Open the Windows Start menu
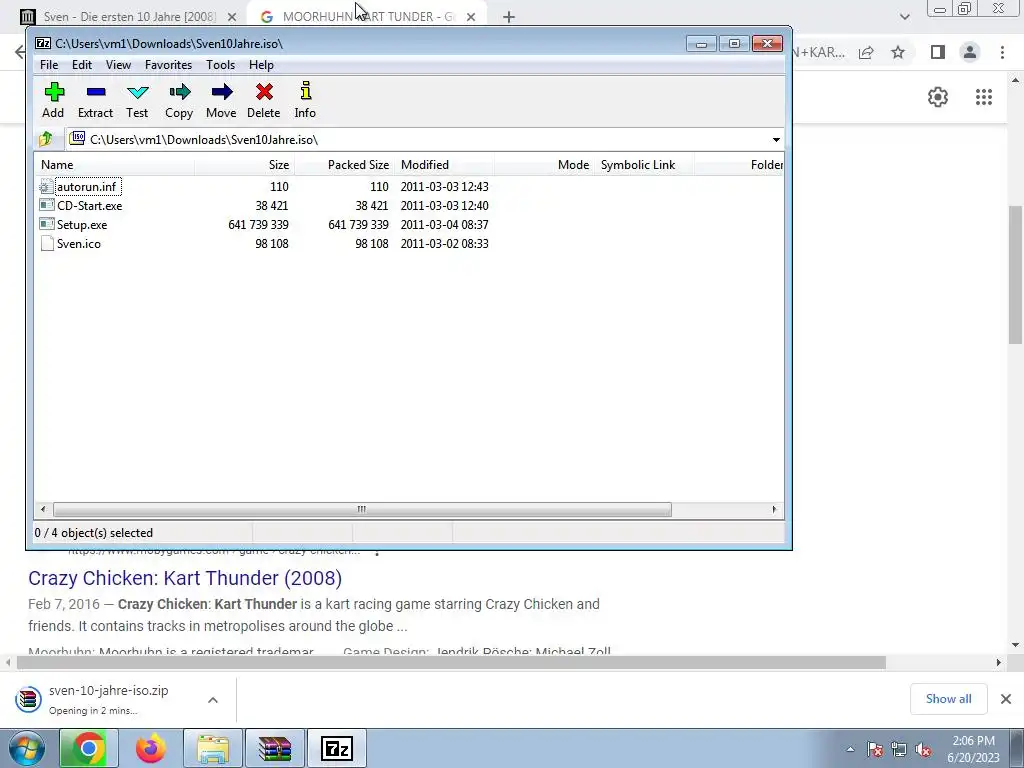Image resolution: width=1024 pixels, height=768 pixels. (26, 748)
